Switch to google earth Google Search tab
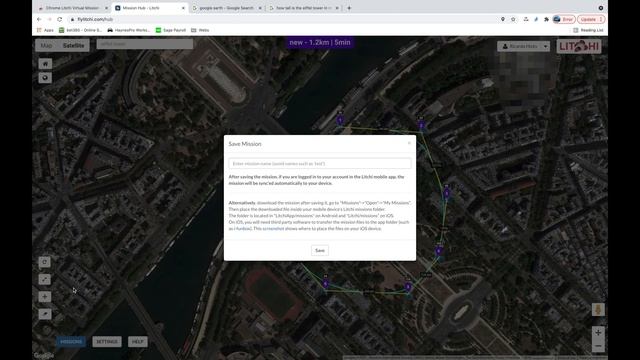 [x=227, y=8]
